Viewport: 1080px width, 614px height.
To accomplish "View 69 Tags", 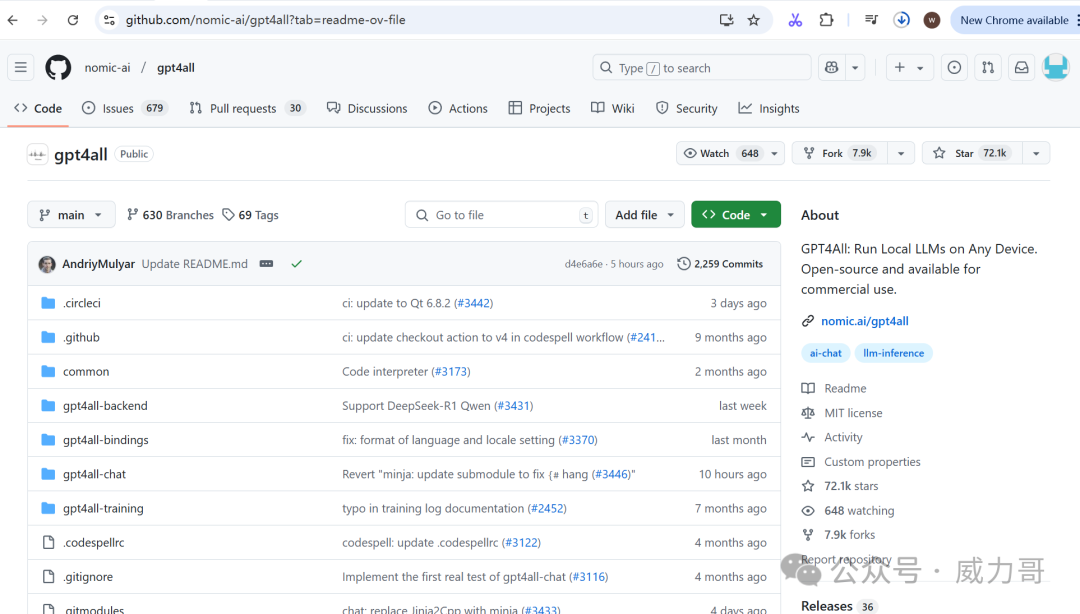I will [x=251, y=215].
